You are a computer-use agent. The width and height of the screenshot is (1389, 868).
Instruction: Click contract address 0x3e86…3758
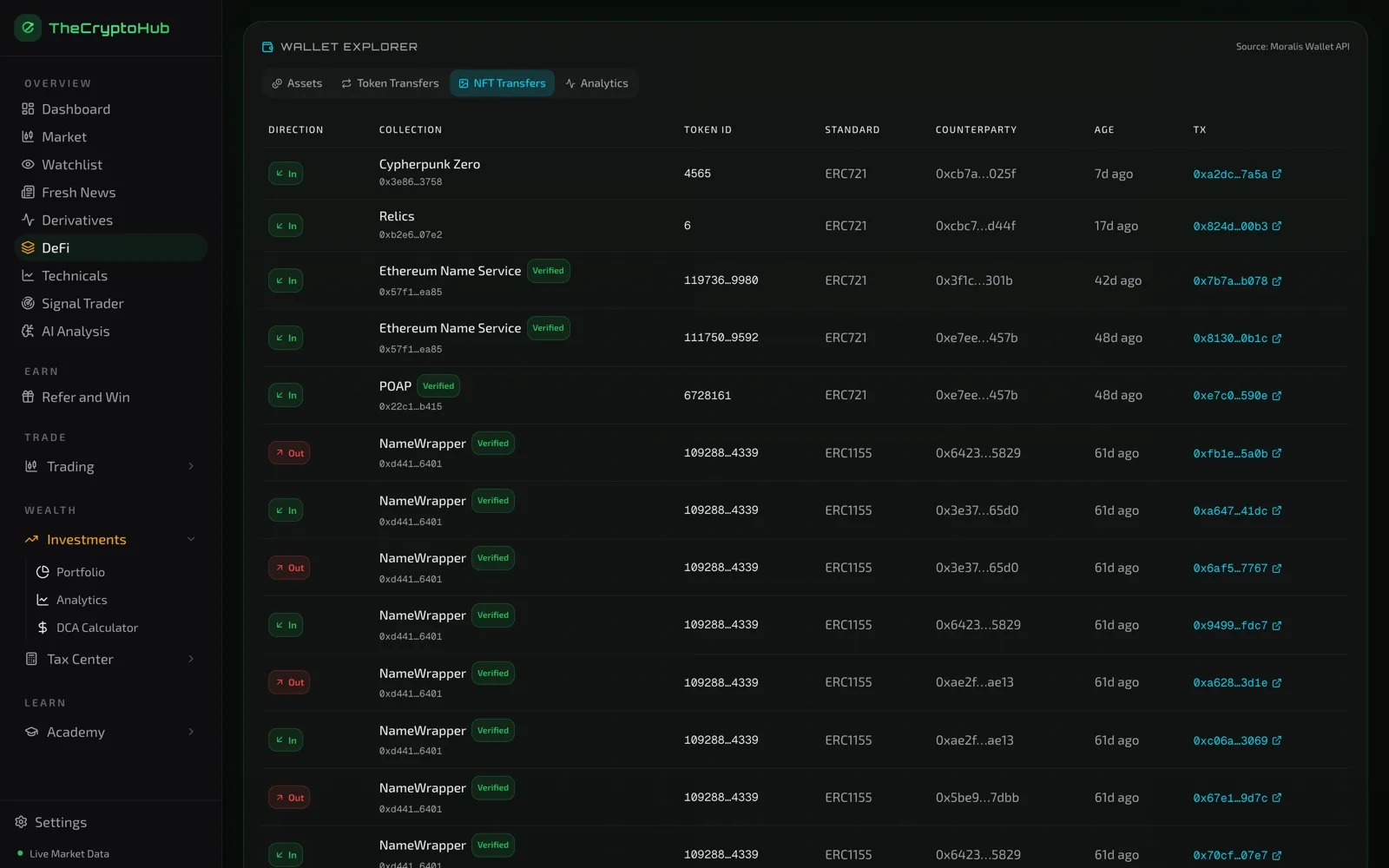coord(411,182)
